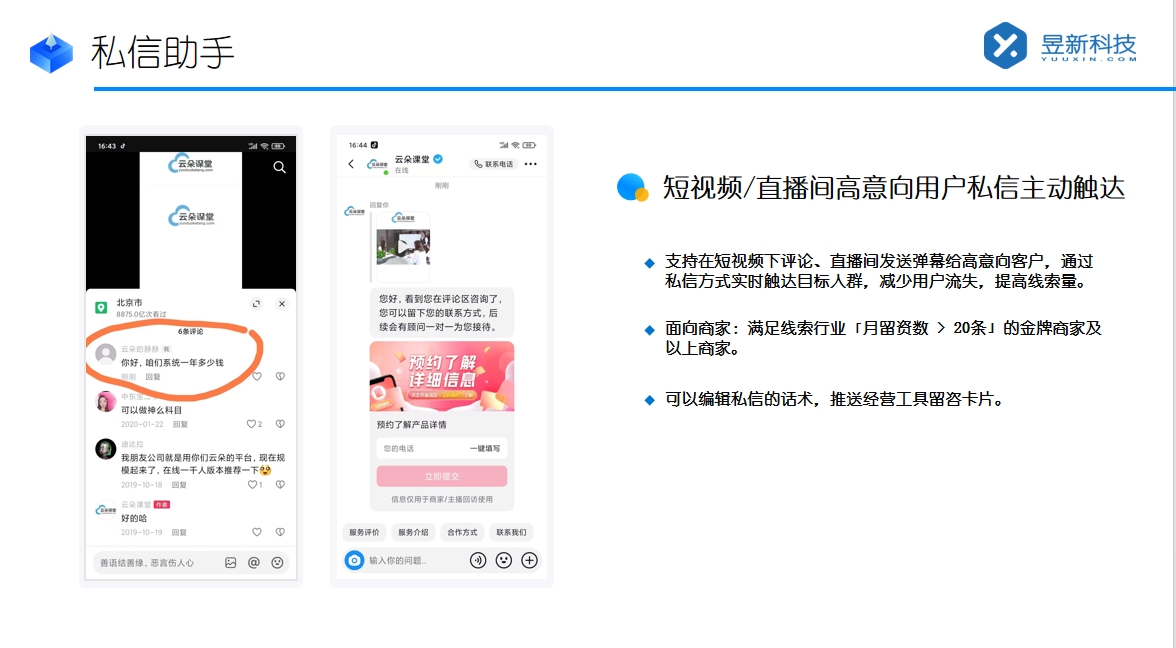Click the comment input '善语结善缘'
Viewport: 1176px width, 648px height.
tap(150, 562)
